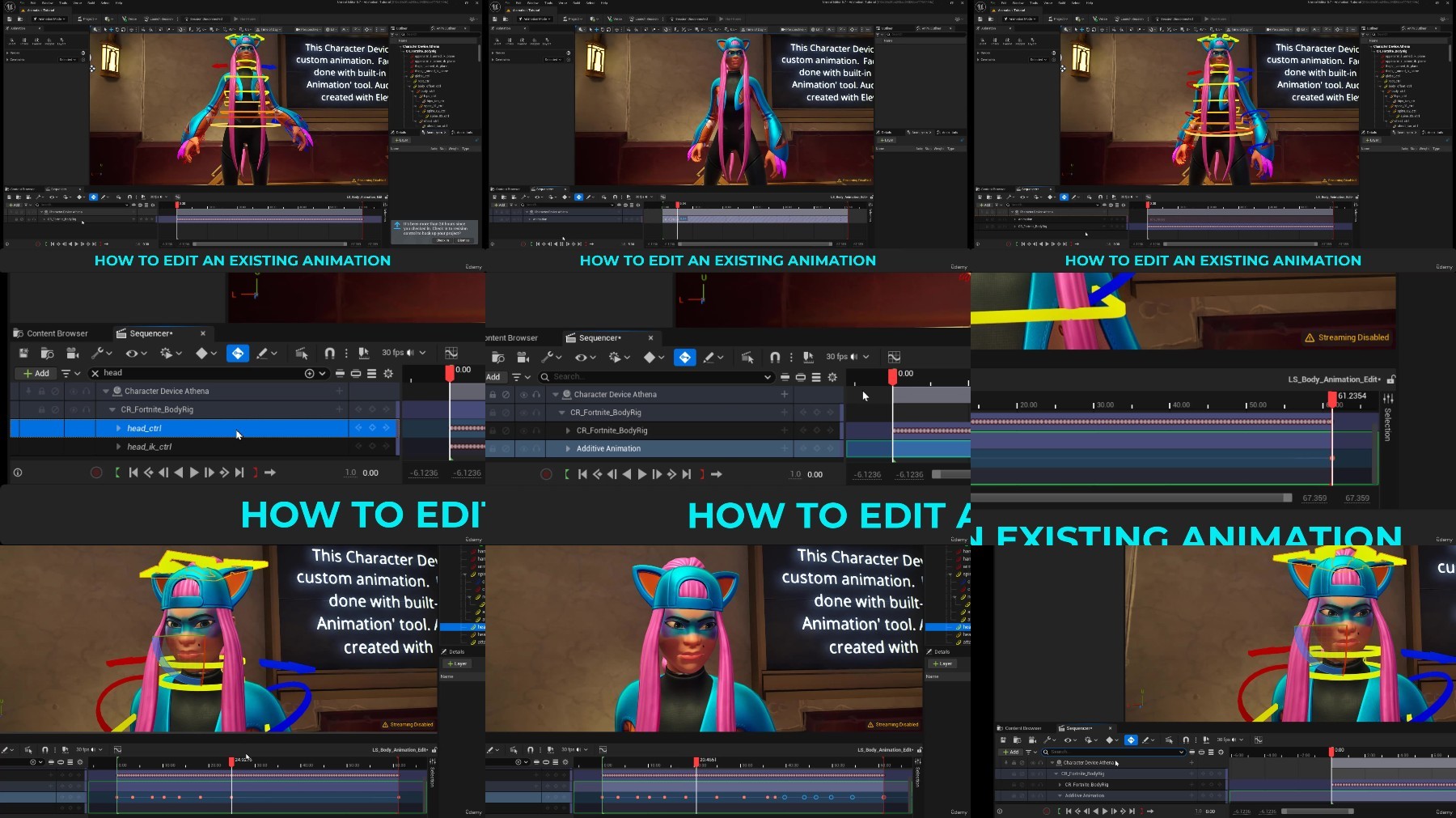Viewport: 1456px width, 818px height.
Task: Click Play in middle-center Sequencer transport
Action: 642,474
